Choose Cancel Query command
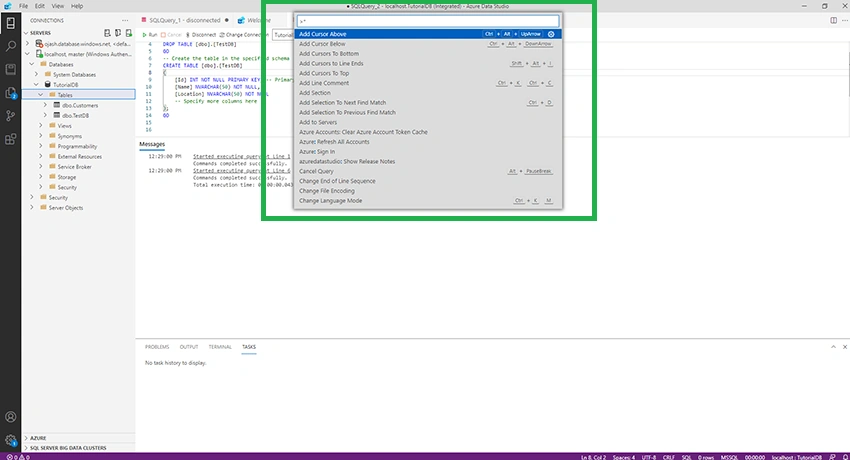 click(x=428, y=171)
